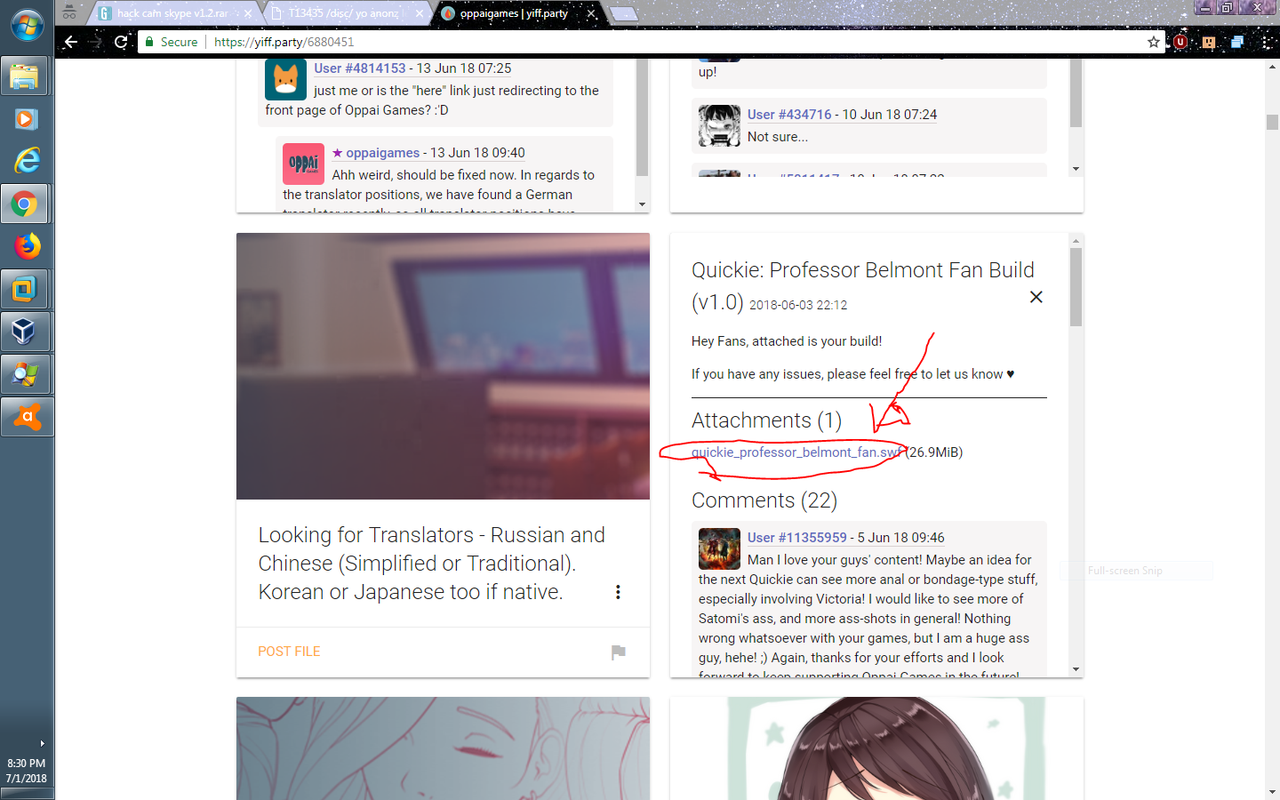Open User #4814153 profile link
The height and width of the screenshot is (800, 1280).
[x=360, y=68]
